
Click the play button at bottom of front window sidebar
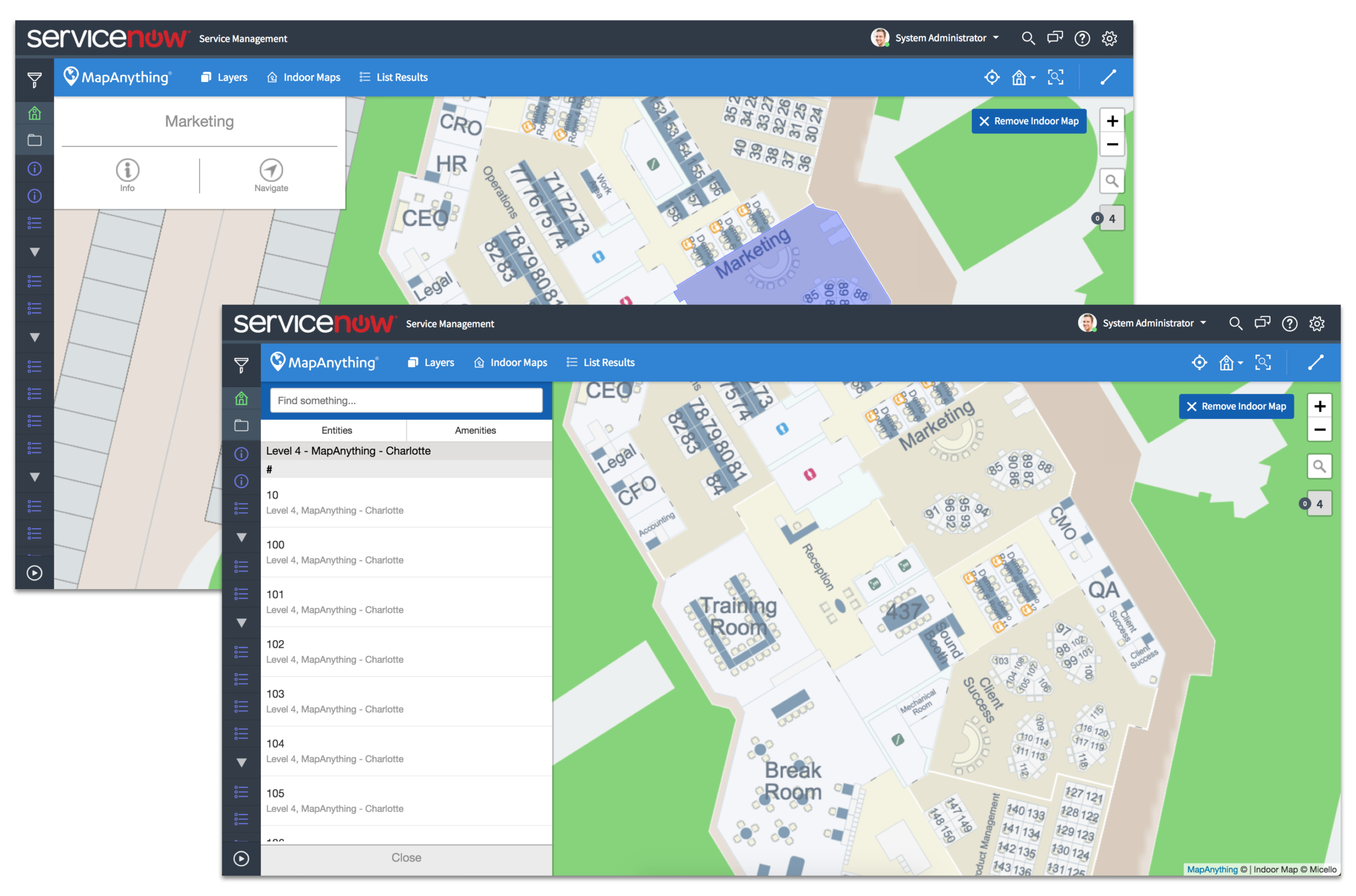pyautogui.click(x=241, y=858)
